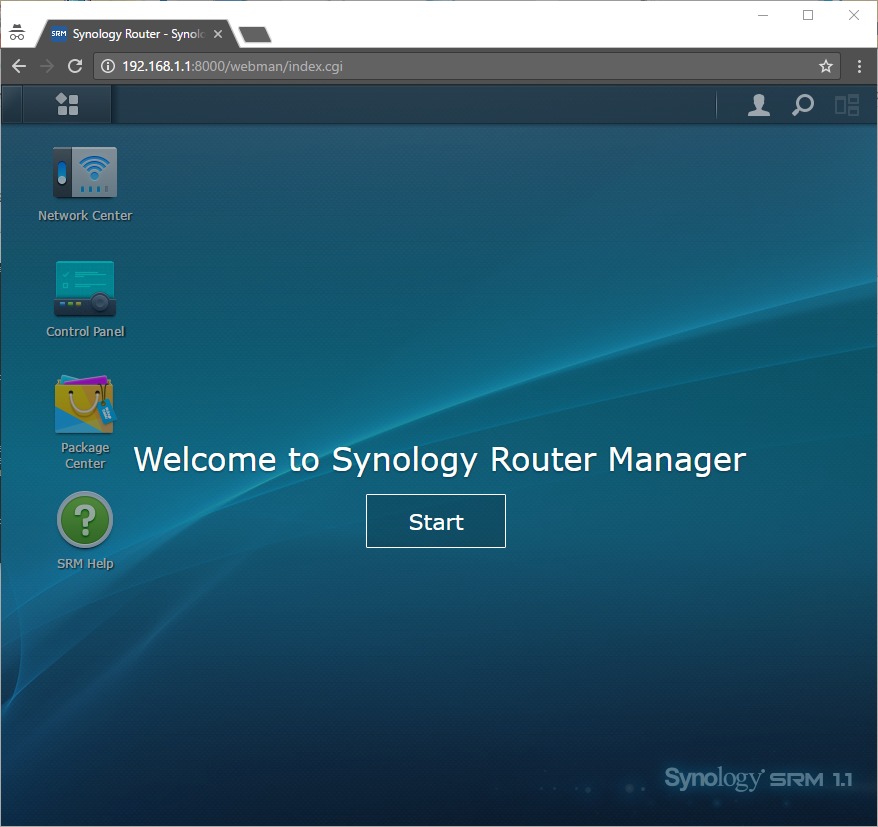Close the Synology Router tab
Screen dimensions: 878x827
[218, 34]
